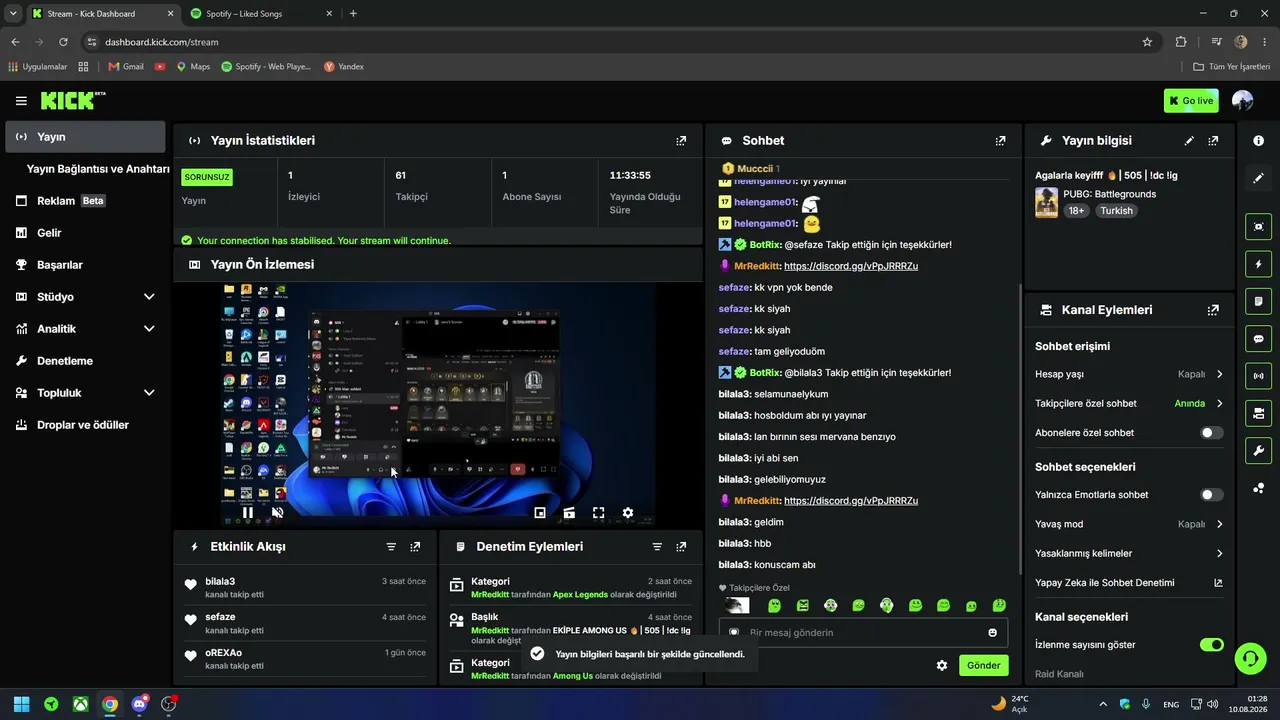The image size is (1280, 720).
Task: Pop out the Yayın İstatistikleri panel
Action: [681, 141]
